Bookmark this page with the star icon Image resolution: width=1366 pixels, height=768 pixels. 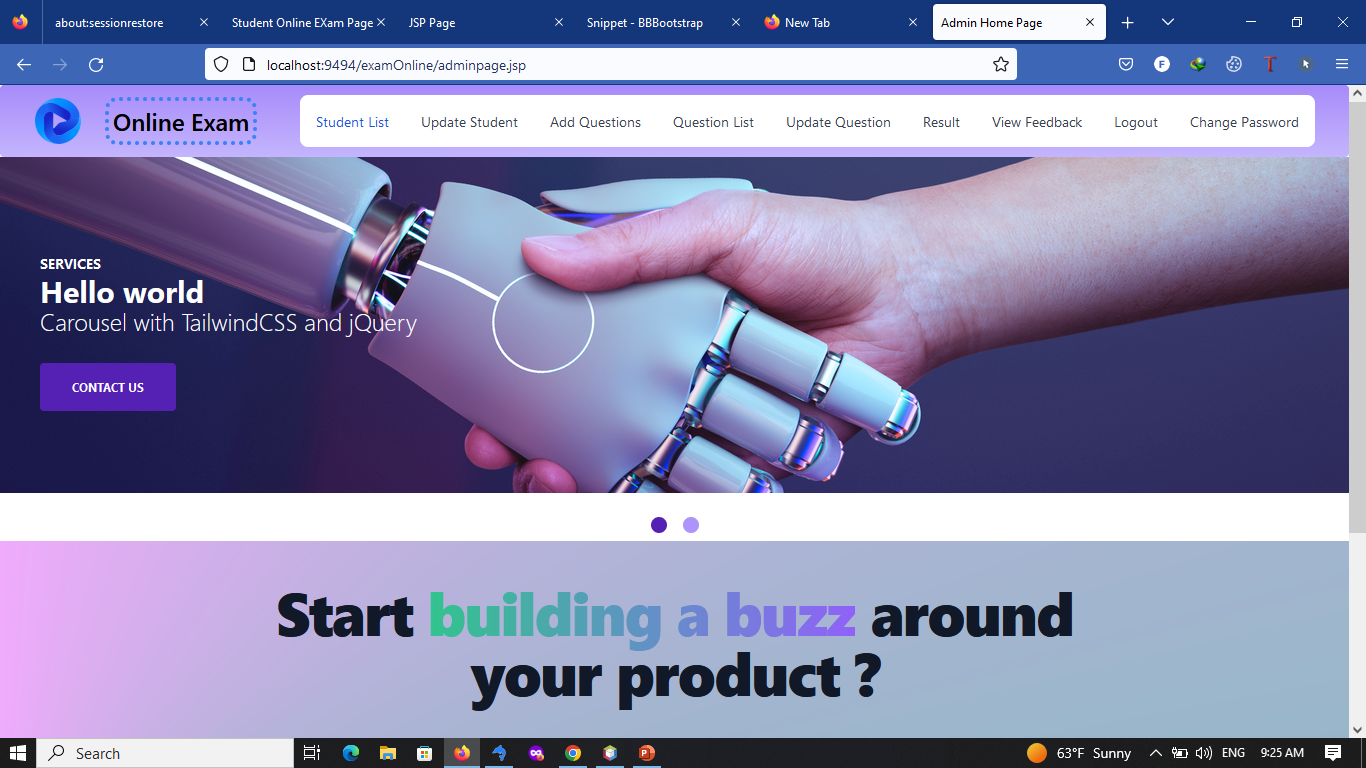pos(1000,65)
